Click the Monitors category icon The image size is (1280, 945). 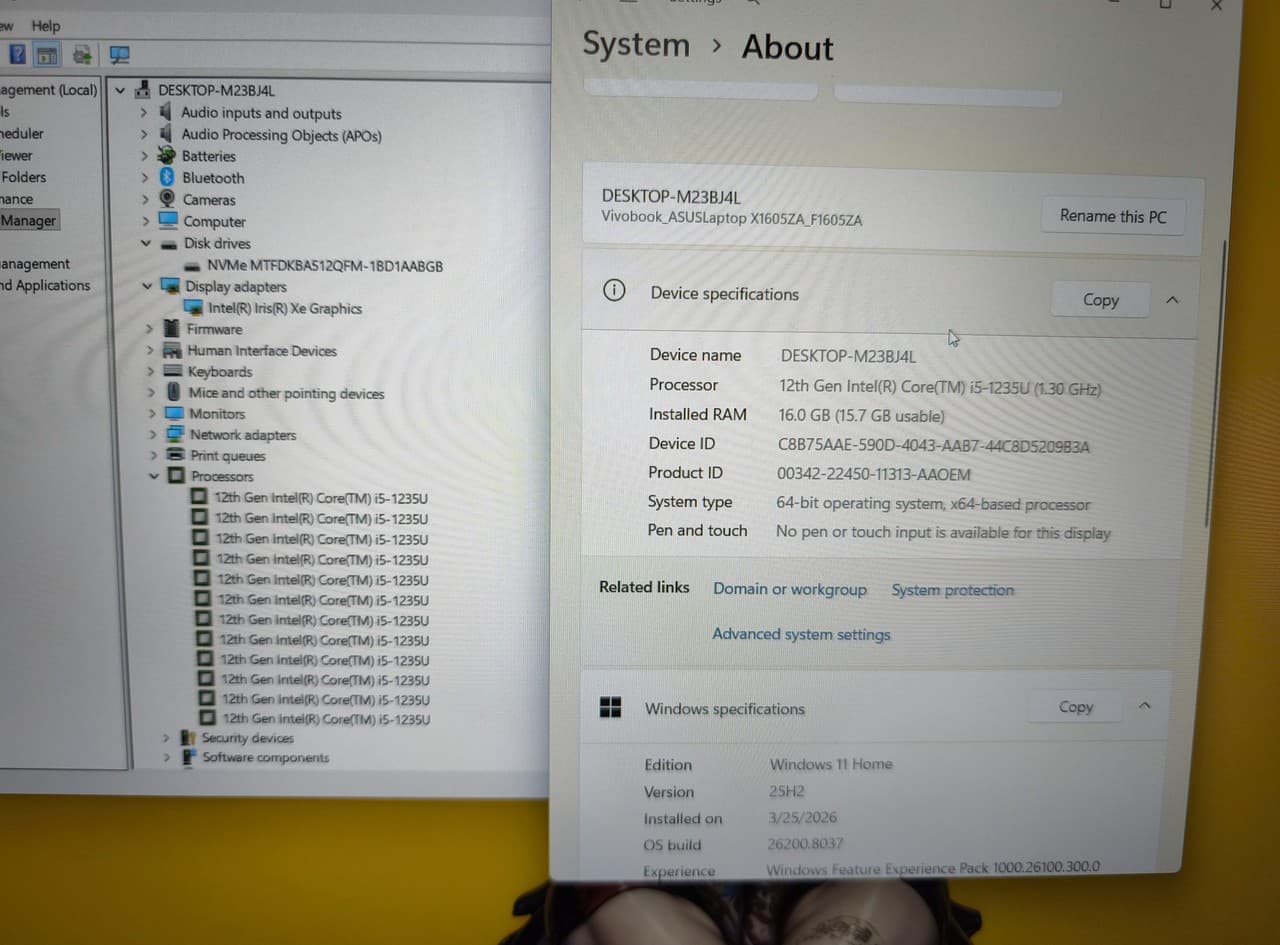point(174,413)
